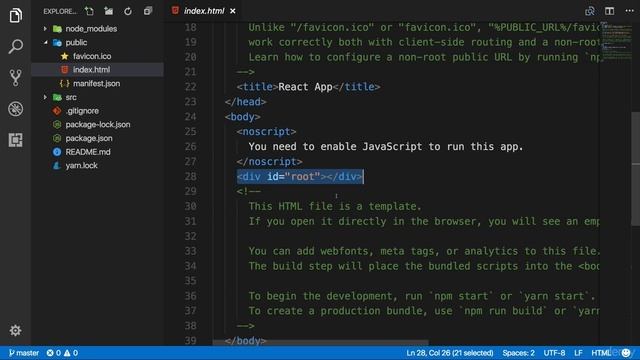Collapse all folders in Explorer
The height and width of the screenshot is (360, 640).
tap(148, 11)
